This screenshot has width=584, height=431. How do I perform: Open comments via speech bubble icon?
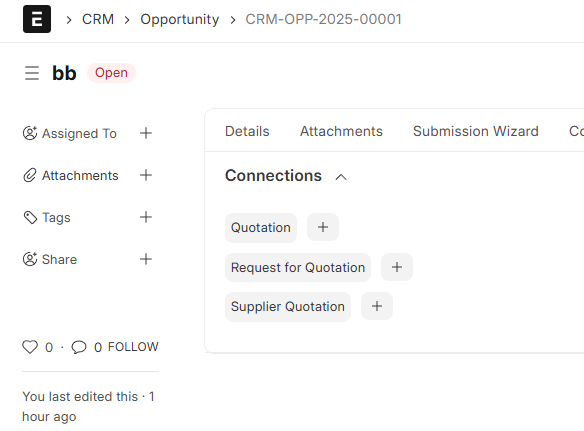(x=79, y=347)
